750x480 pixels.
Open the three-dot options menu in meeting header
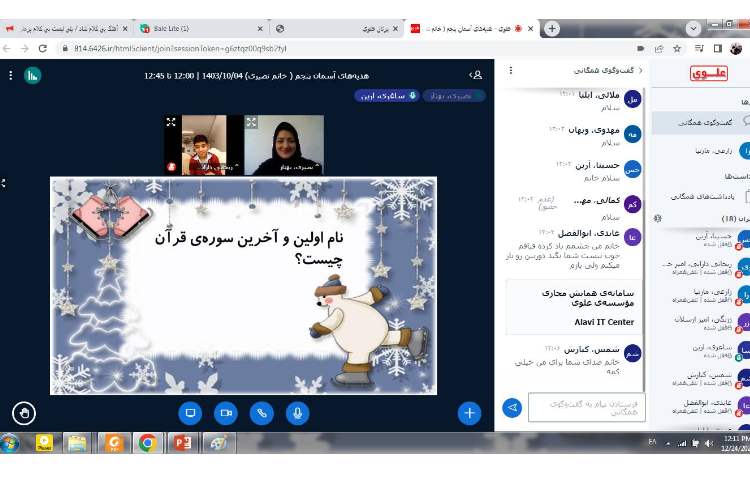[x=11, y=76]
